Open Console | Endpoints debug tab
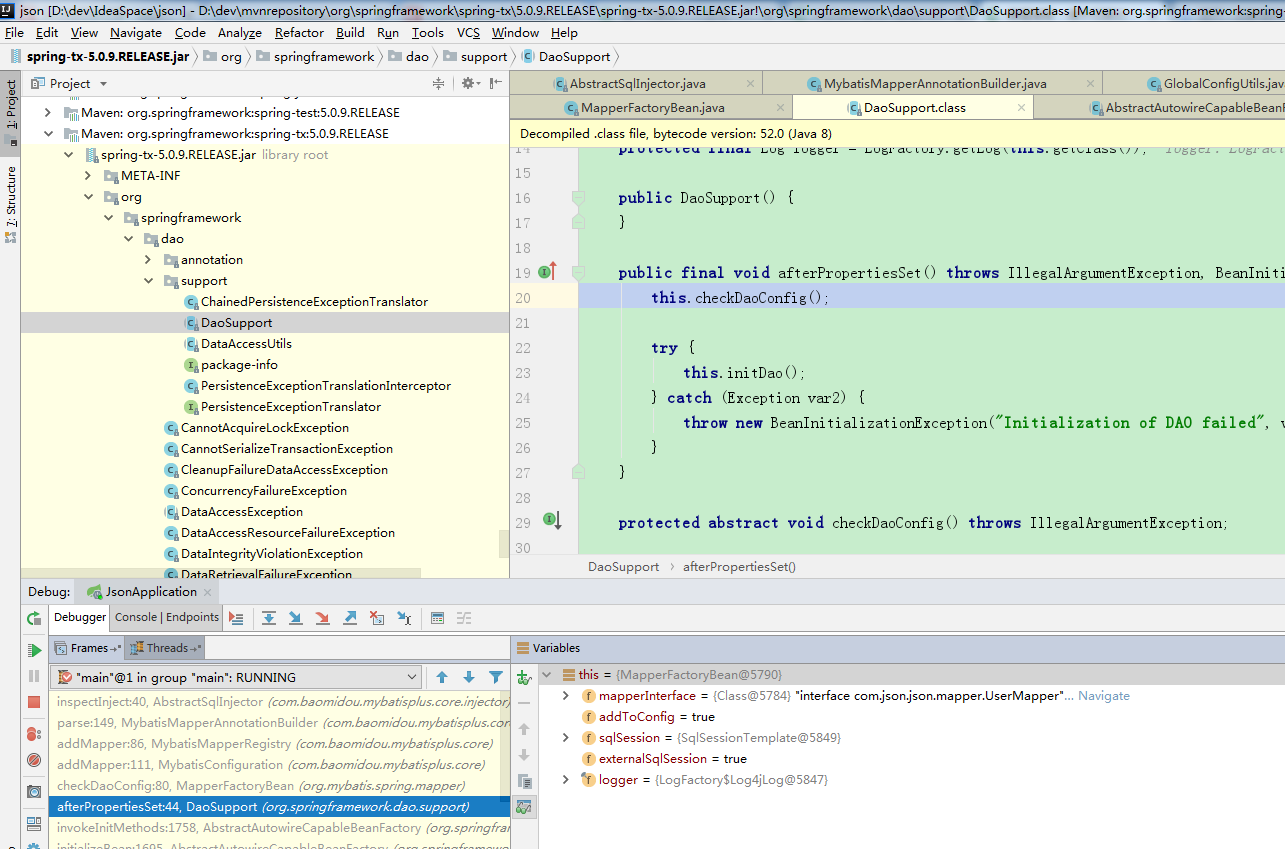Viewport: 1285px width, 849px height. 166,617
